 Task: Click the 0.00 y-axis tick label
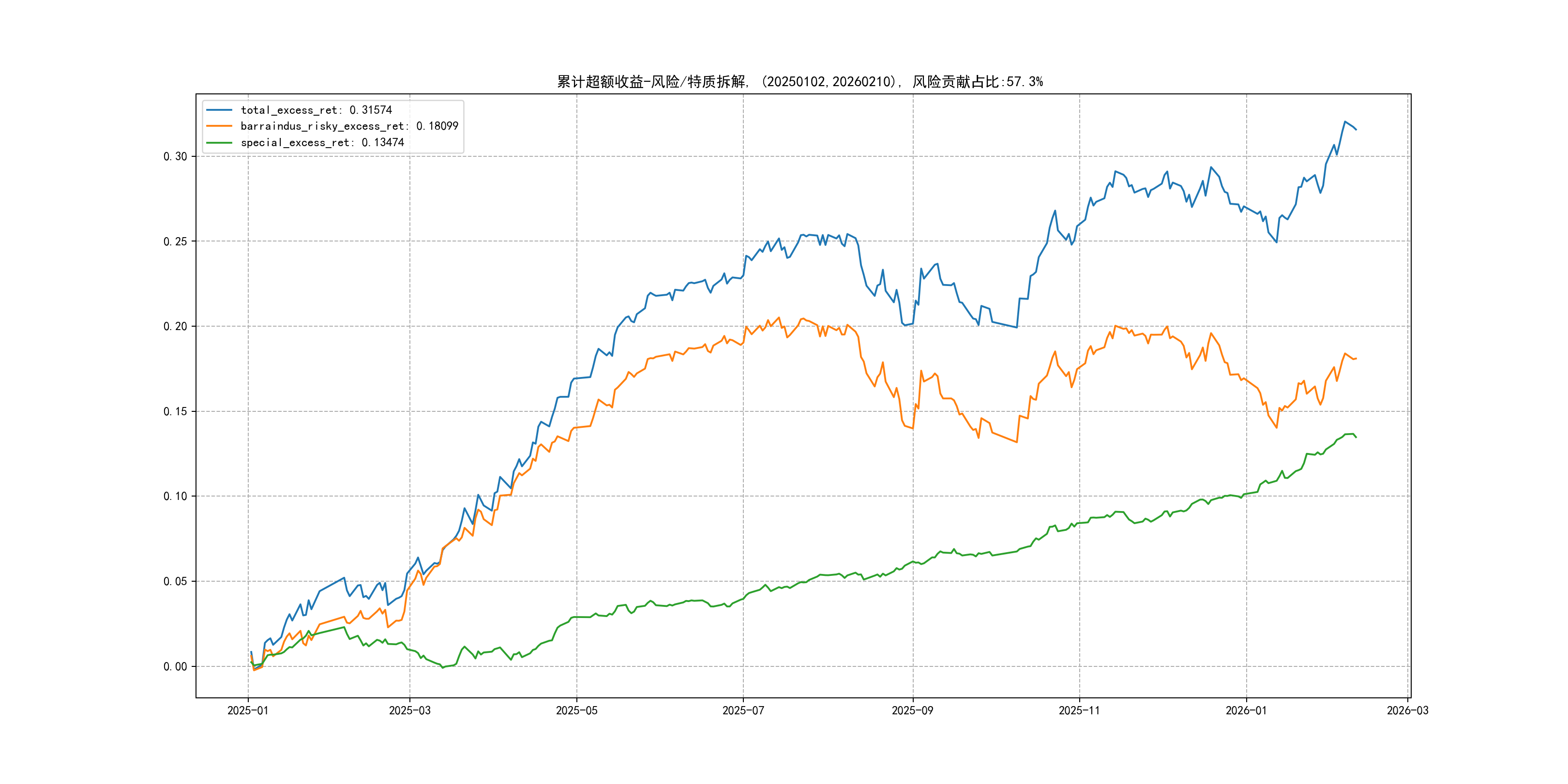coord(175,666)
